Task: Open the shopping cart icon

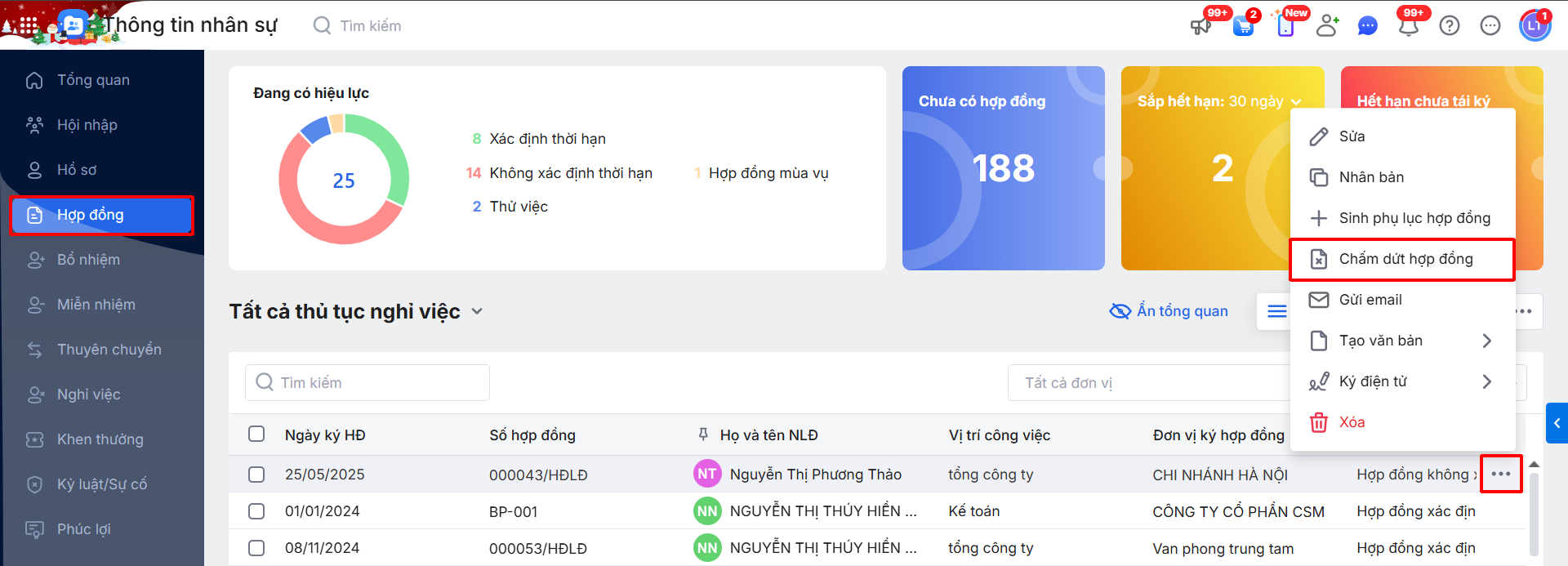Action: 1243,26
